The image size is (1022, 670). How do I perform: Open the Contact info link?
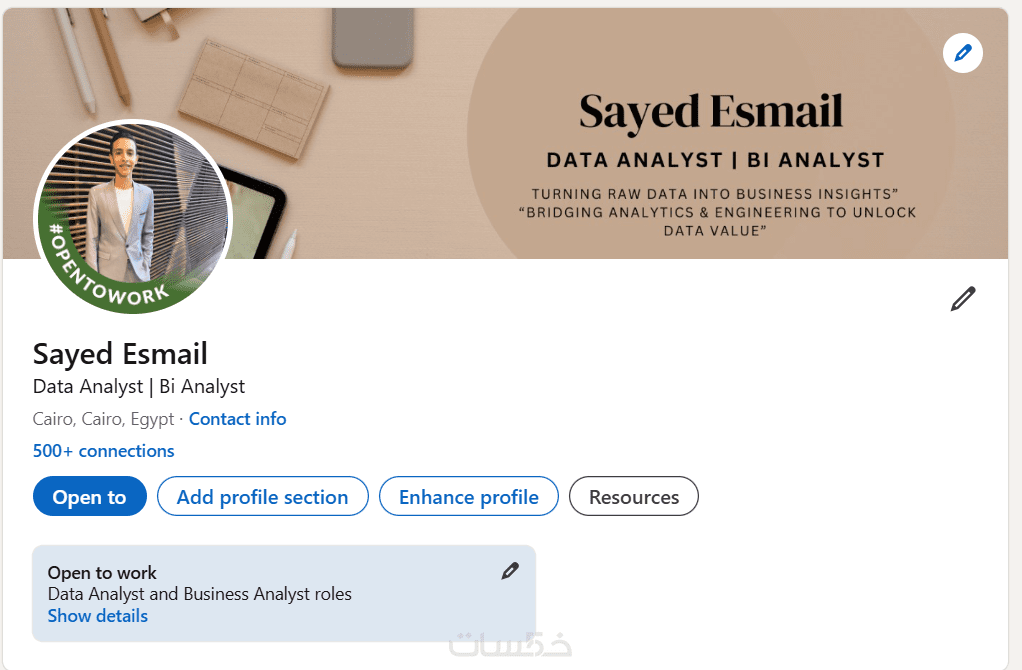click(237, 419)
